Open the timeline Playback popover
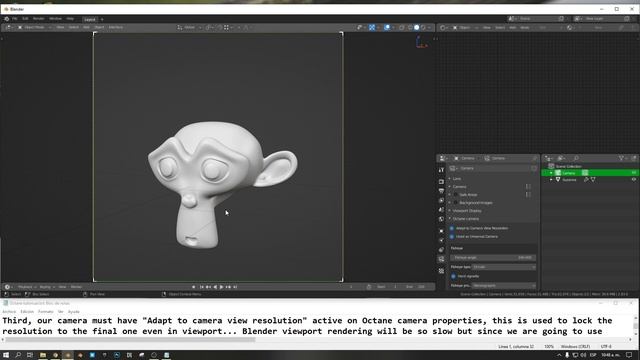 [27, 287]
